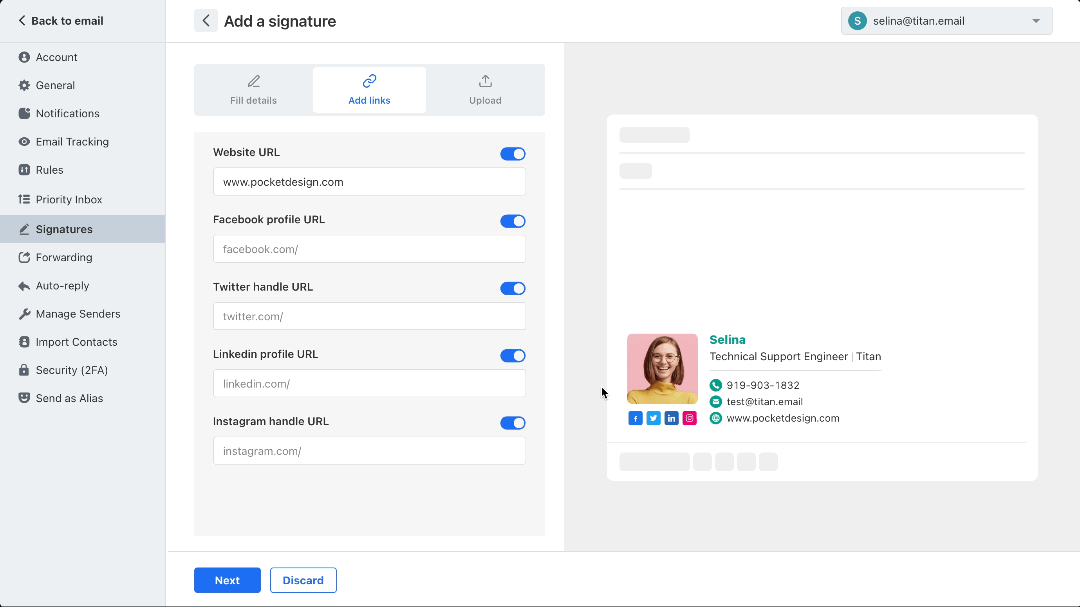Click the Next button
Viewport: 1080px width, 608px height.
tap(227, 580)
